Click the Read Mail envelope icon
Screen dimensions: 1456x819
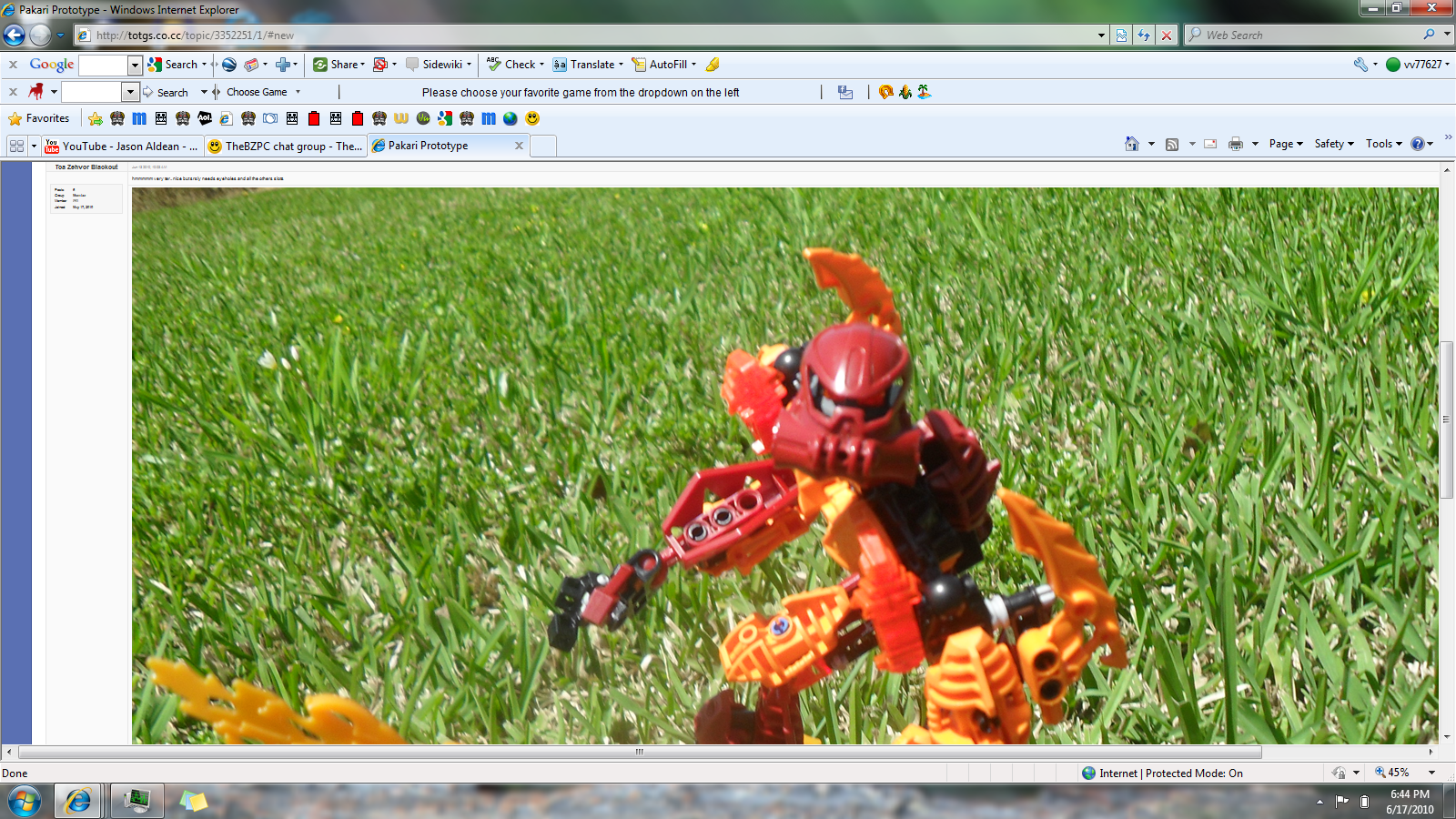pos(1210,144)
